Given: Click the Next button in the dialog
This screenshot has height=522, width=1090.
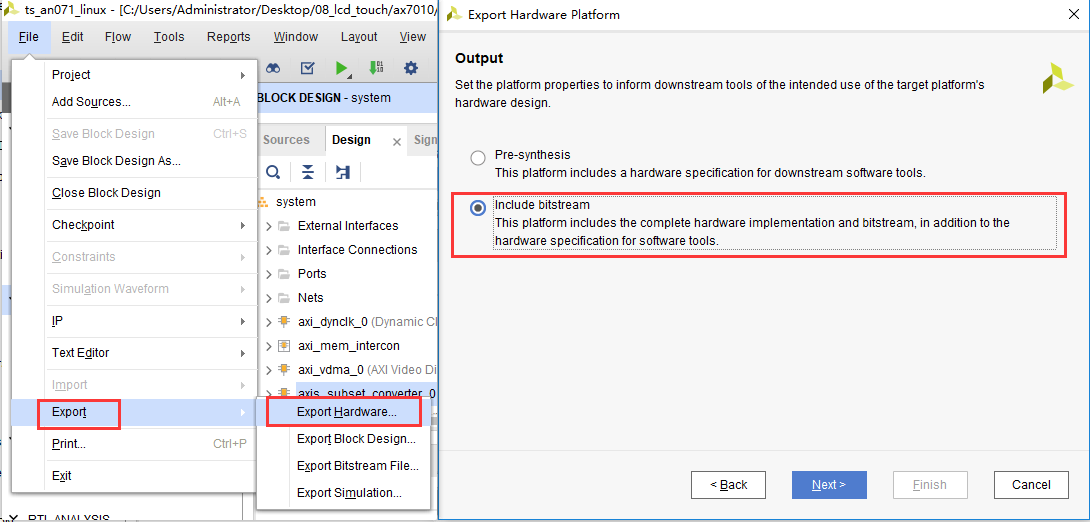Looking at the screenshot, I should click(829, 484).
